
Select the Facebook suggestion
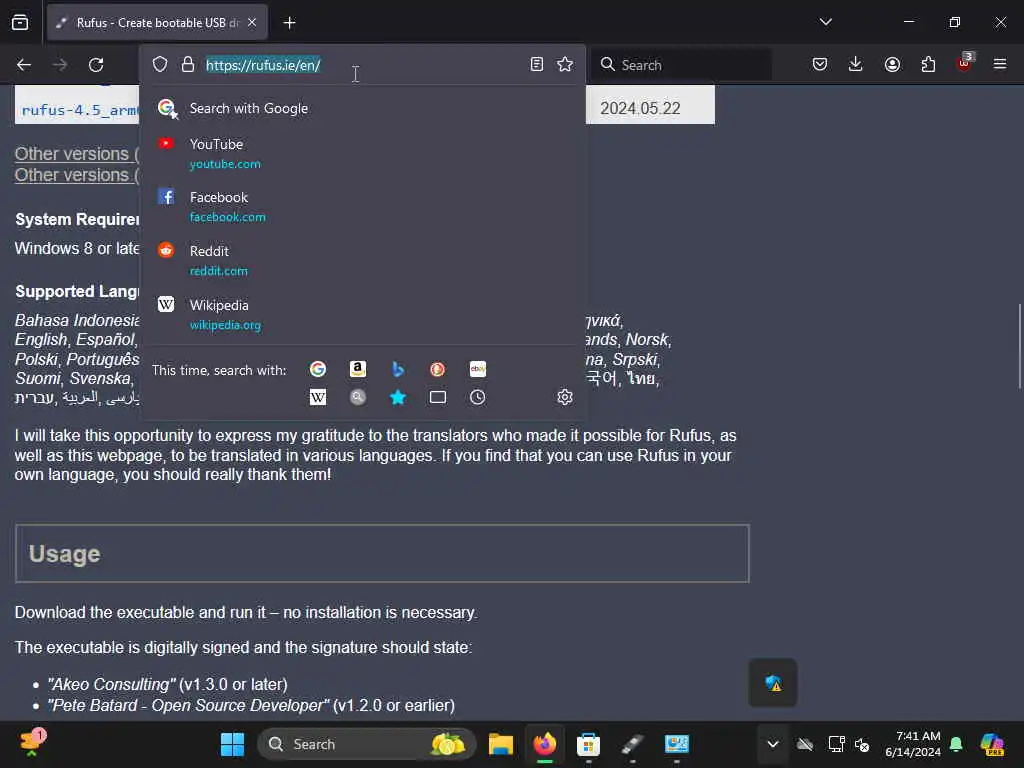point(362,206)
